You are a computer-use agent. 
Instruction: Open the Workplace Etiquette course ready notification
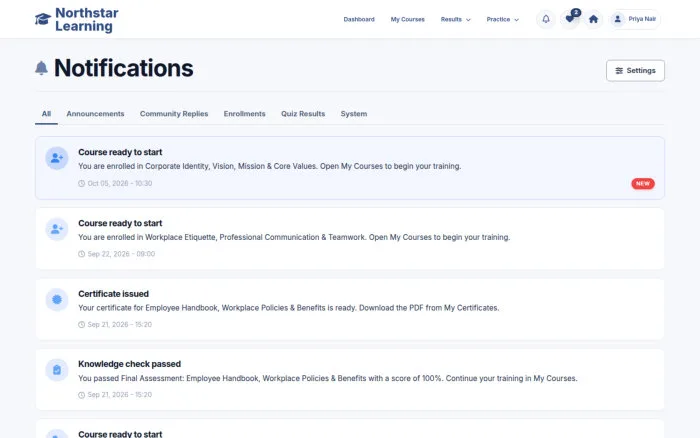(350, 238)
